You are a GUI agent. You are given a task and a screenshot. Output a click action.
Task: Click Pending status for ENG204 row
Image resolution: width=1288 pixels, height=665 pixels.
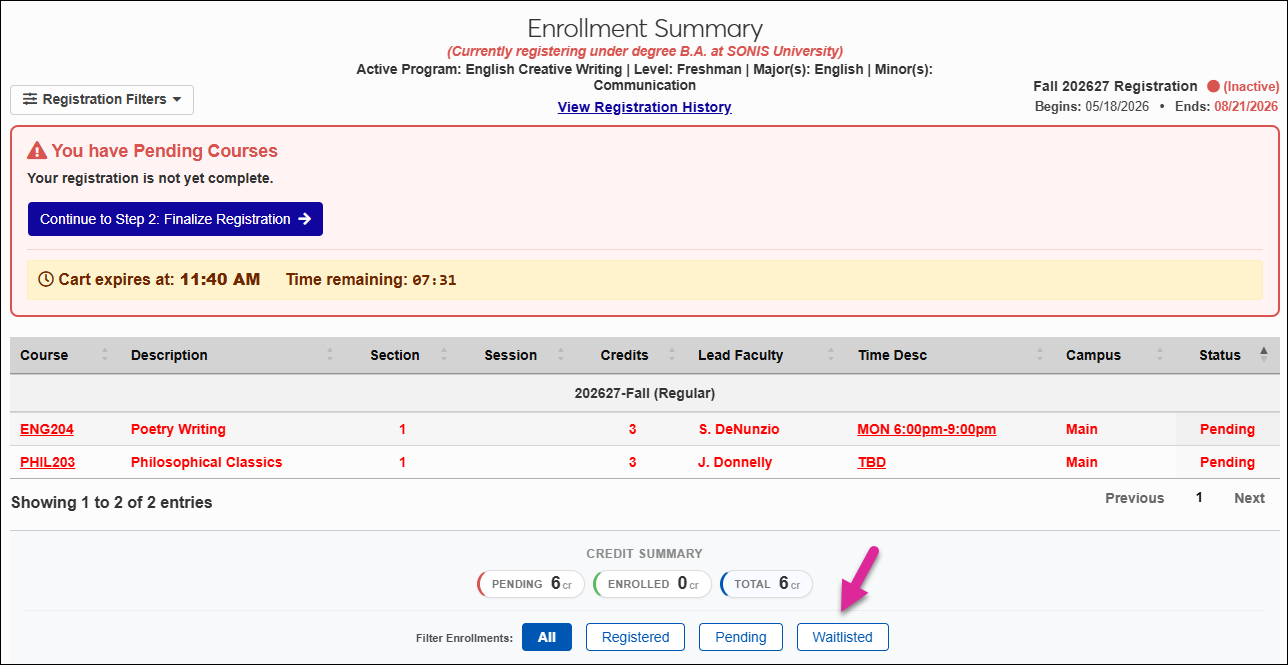coord(1227,429)
